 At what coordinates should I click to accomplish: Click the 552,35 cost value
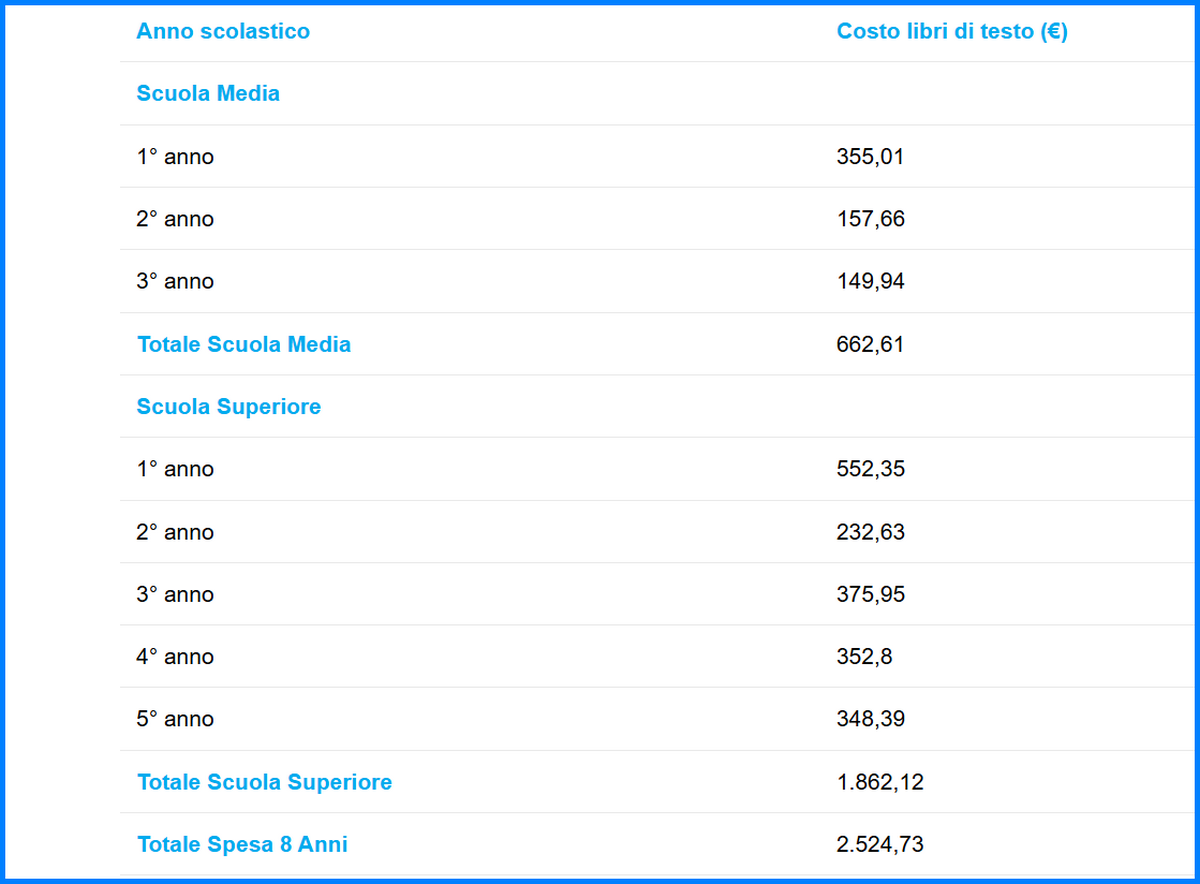click(x=870, y=469)
